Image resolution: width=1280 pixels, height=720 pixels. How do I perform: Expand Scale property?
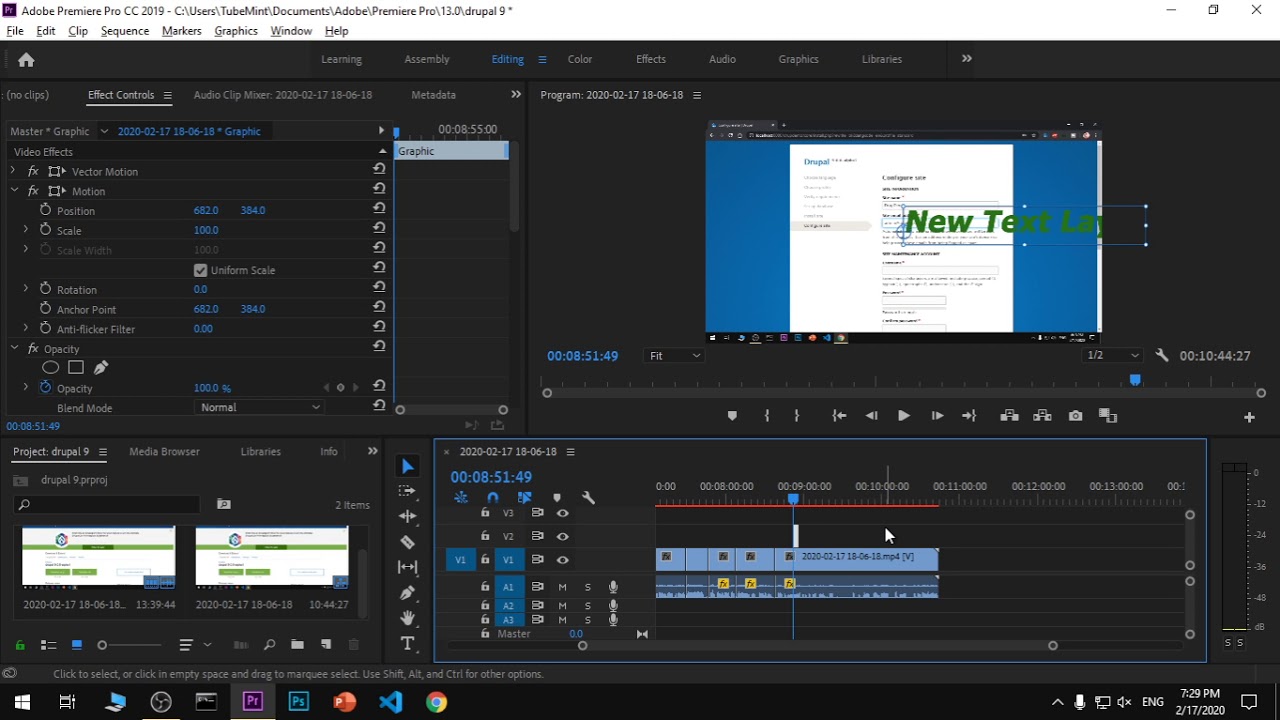[26, 229]
